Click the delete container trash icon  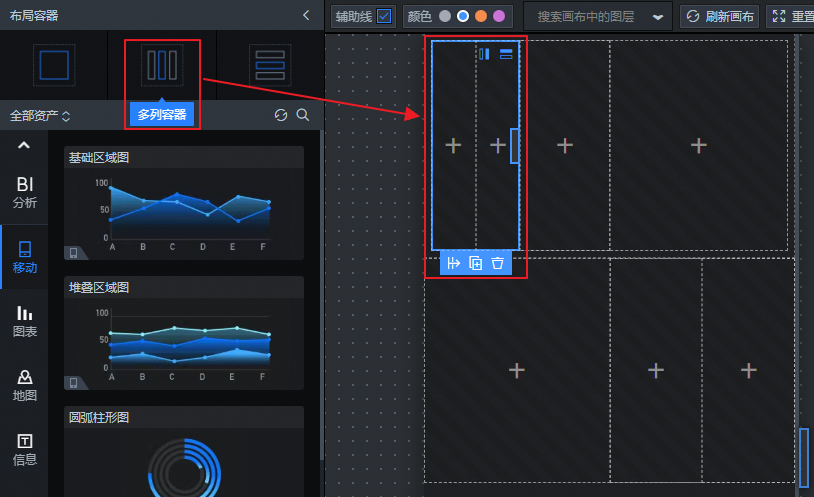[x=497, y=263]
